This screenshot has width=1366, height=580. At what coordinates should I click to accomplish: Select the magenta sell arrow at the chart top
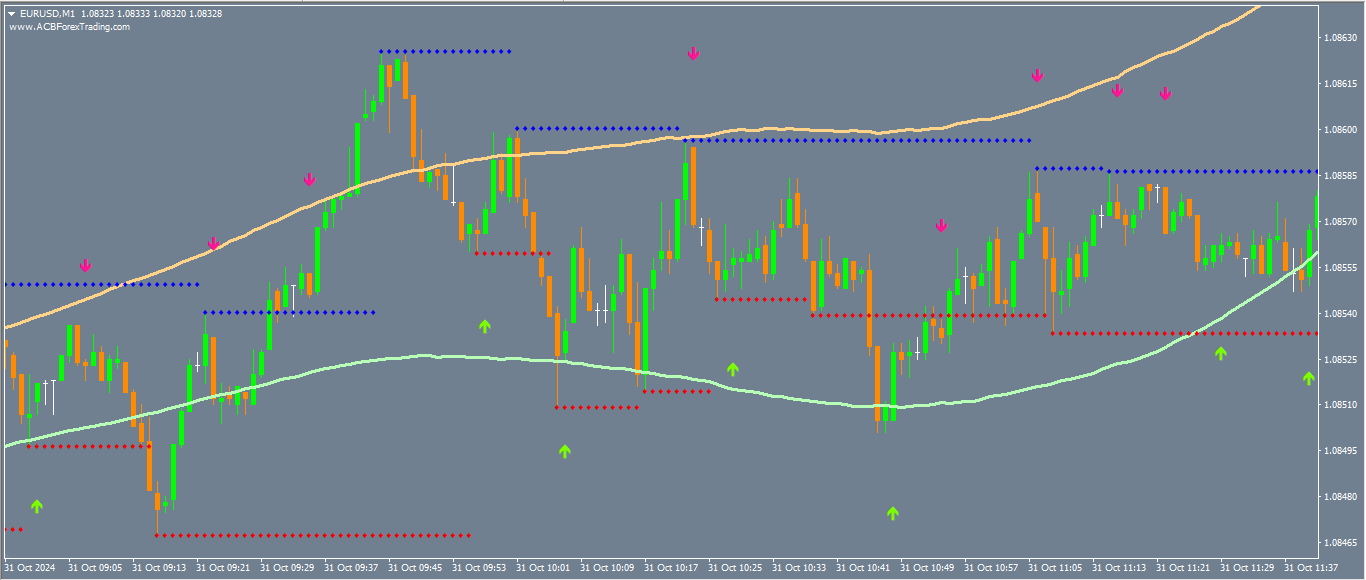tap(691, 55)
